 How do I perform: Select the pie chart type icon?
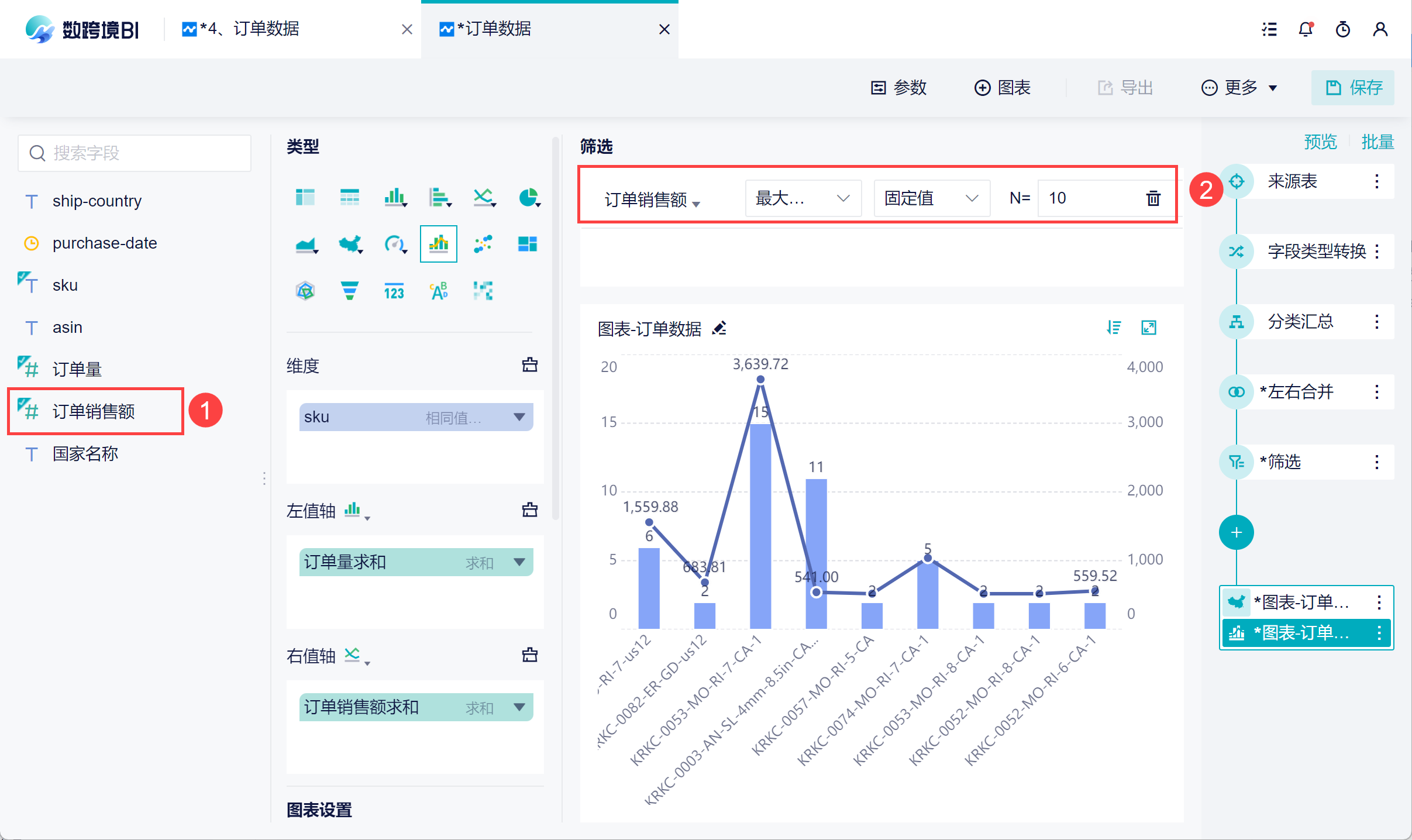pos(528,198)
